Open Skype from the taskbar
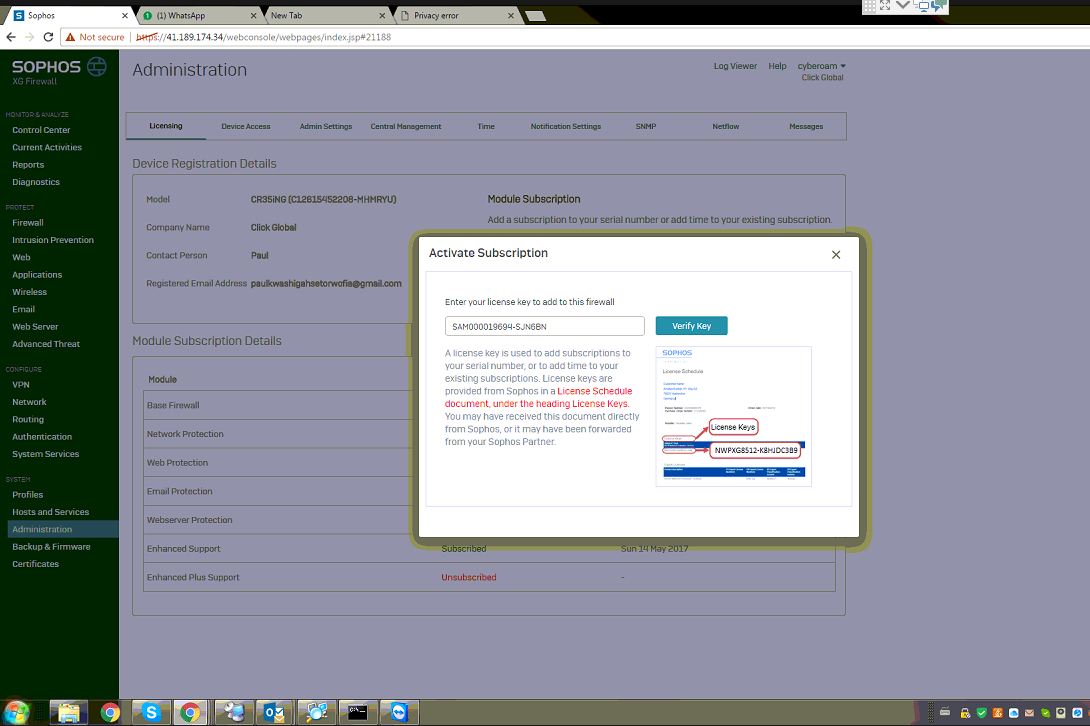Viewport: 1090px width, 726px height. (x=151, y=712)
